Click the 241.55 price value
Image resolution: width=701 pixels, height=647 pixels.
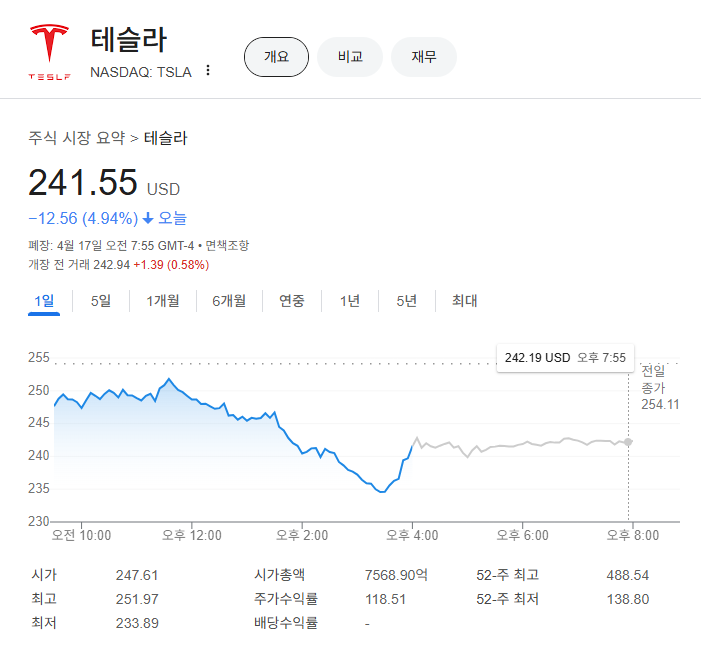coord(83,182)
